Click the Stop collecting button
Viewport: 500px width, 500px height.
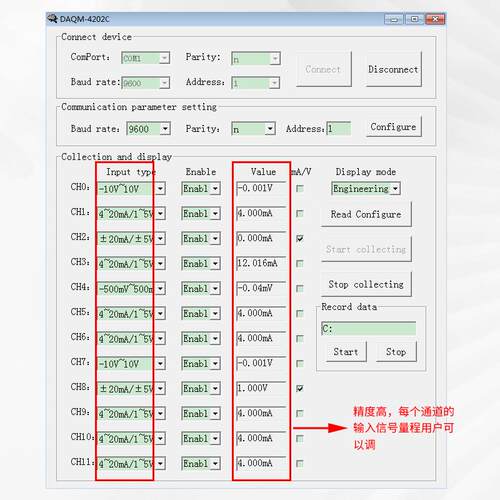(x=366, y=284)
